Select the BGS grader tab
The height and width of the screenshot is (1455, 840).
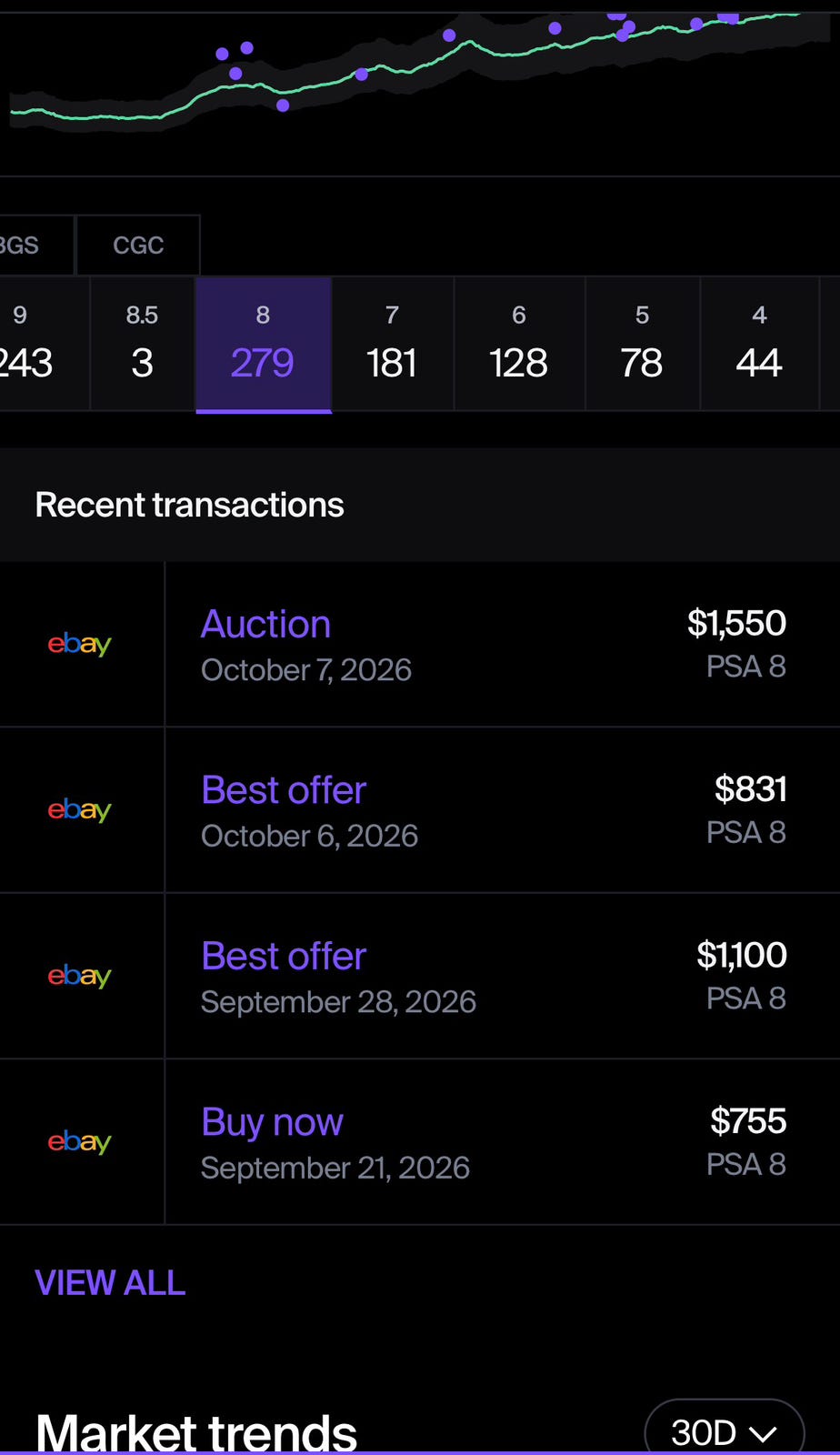tap(27, 246)
